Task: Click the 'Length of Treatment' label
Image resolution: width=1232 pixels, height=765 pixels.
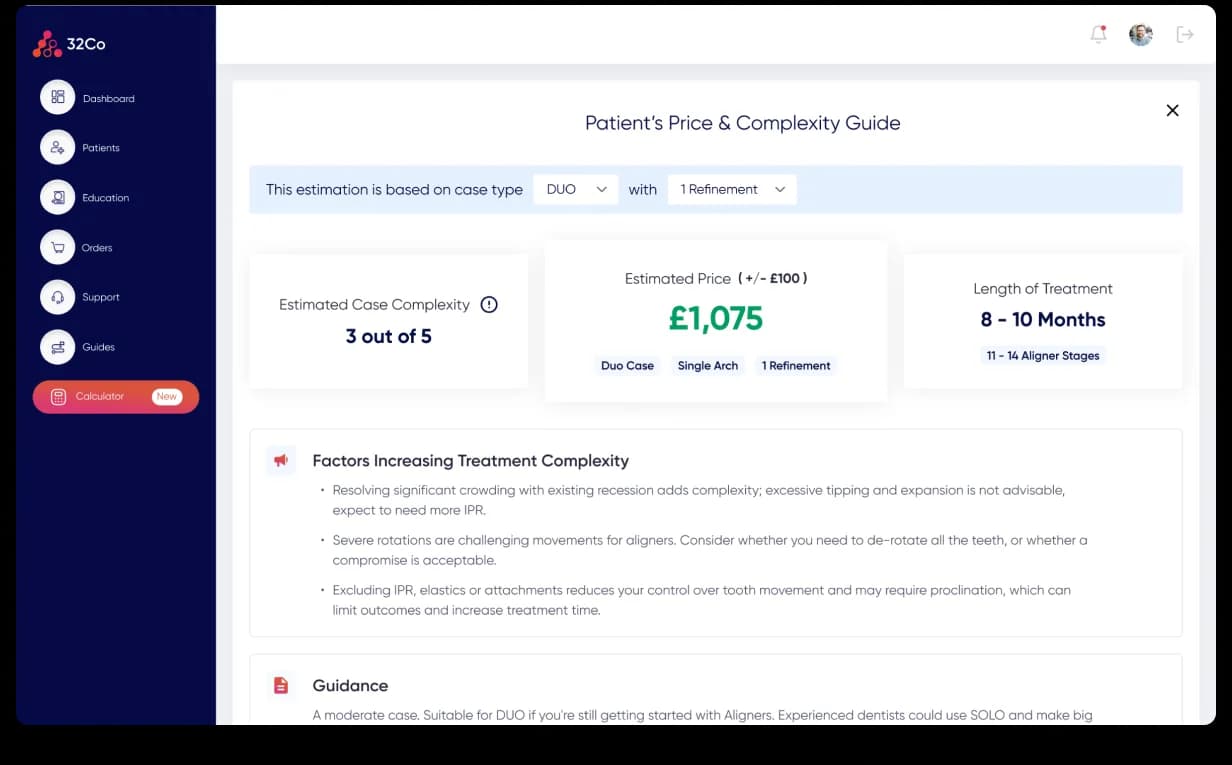Action: tap(1043, 289)
